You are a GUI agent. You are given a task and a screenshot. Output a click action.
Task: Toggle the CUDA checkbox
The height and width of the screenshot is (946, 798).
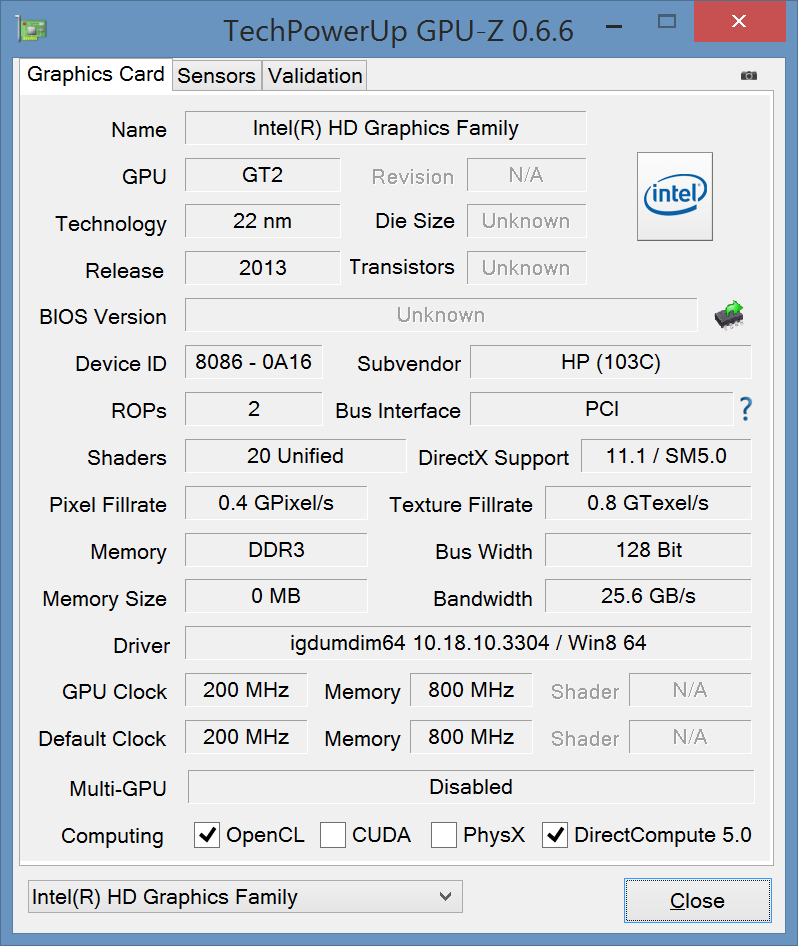(334, 835)
